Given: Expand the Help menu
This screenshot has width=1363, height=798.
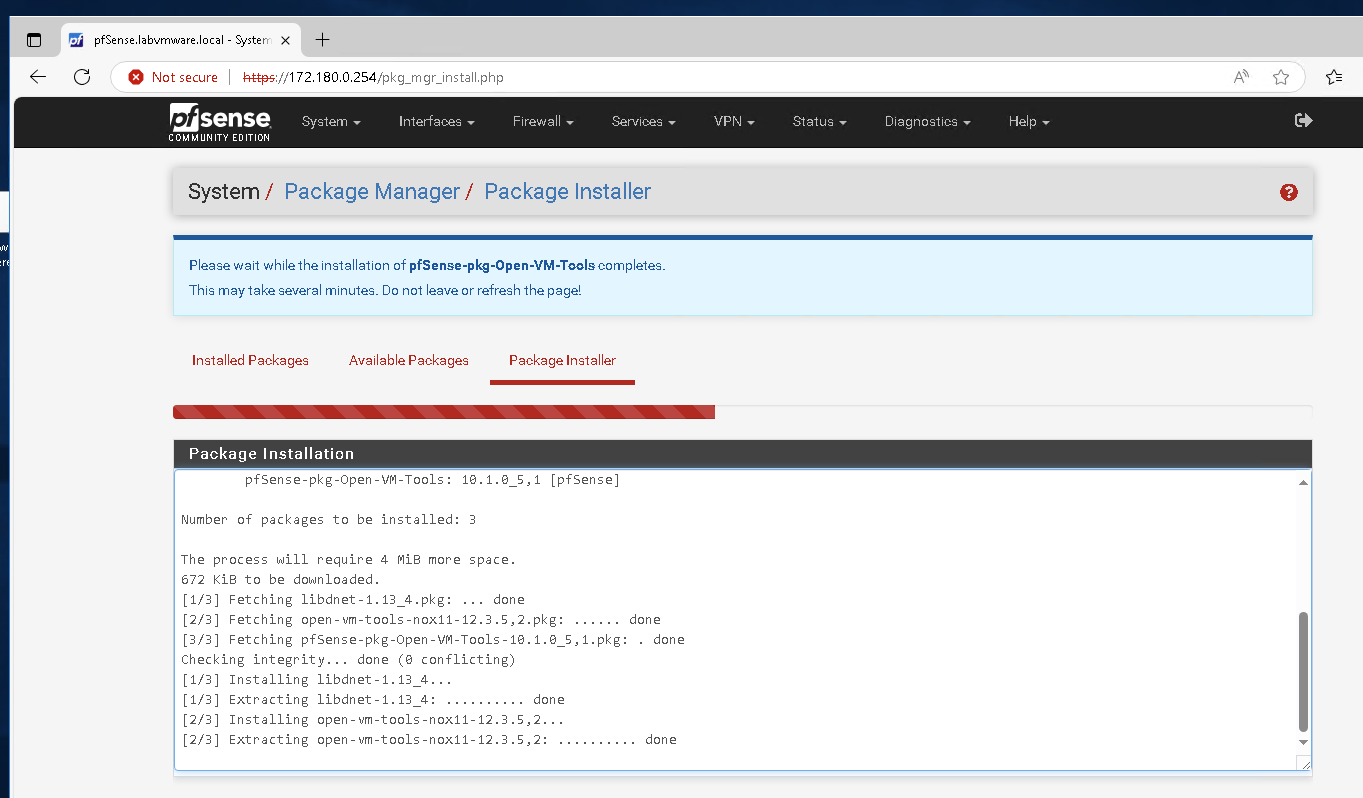Looking at the screenshot, I should [1029, 122].
